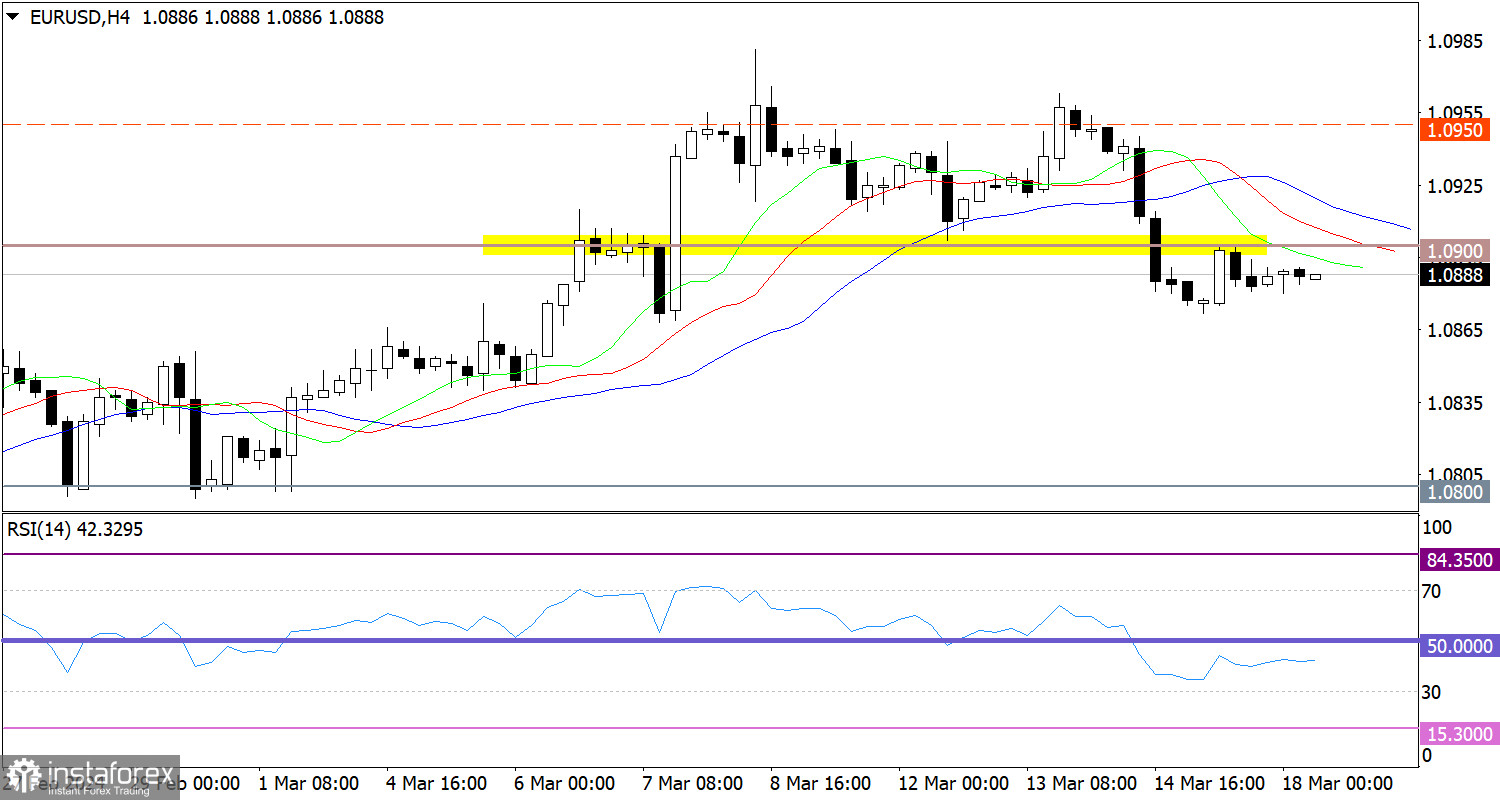Select the 1.0835 price axis value
The height and width of the screenshot is (800, 1500).
(x=1454, y=403)
